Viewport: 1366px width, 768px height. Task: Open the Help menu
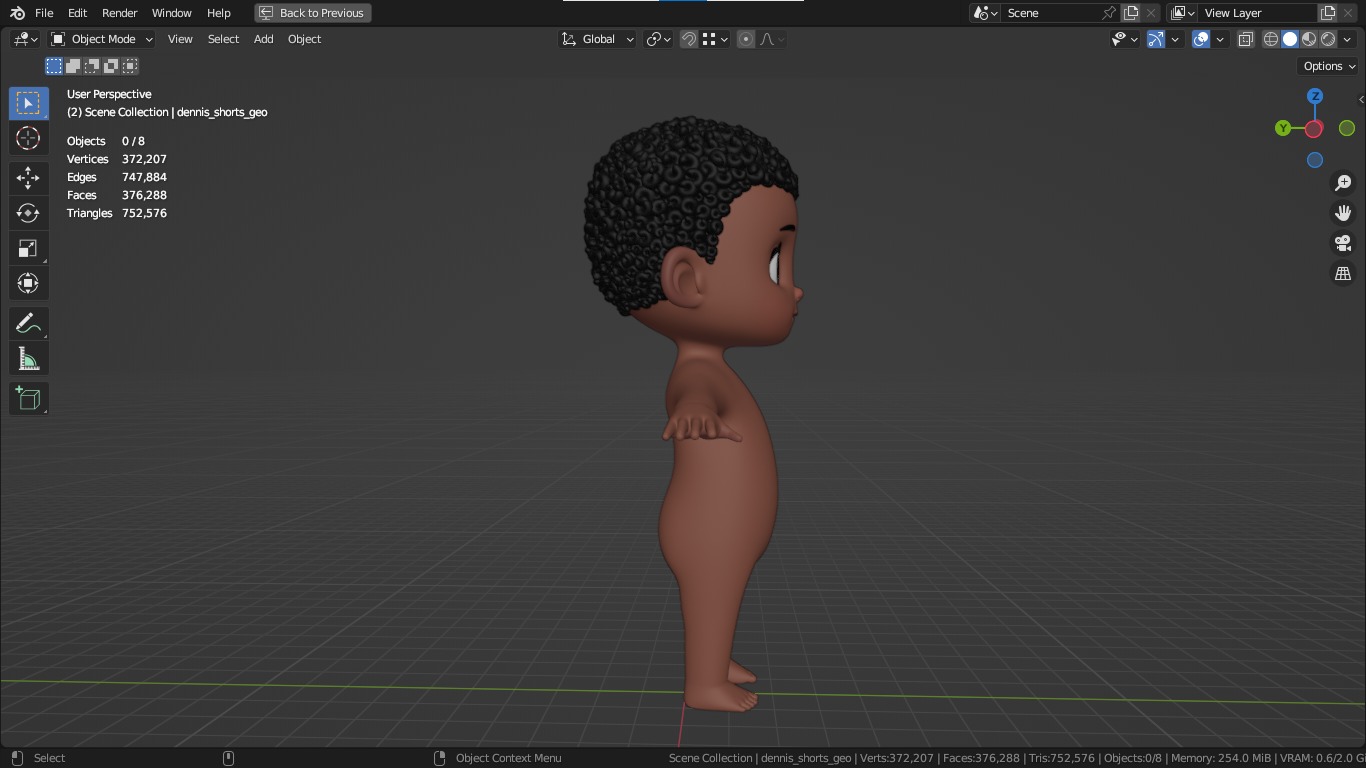pos(219,13)
